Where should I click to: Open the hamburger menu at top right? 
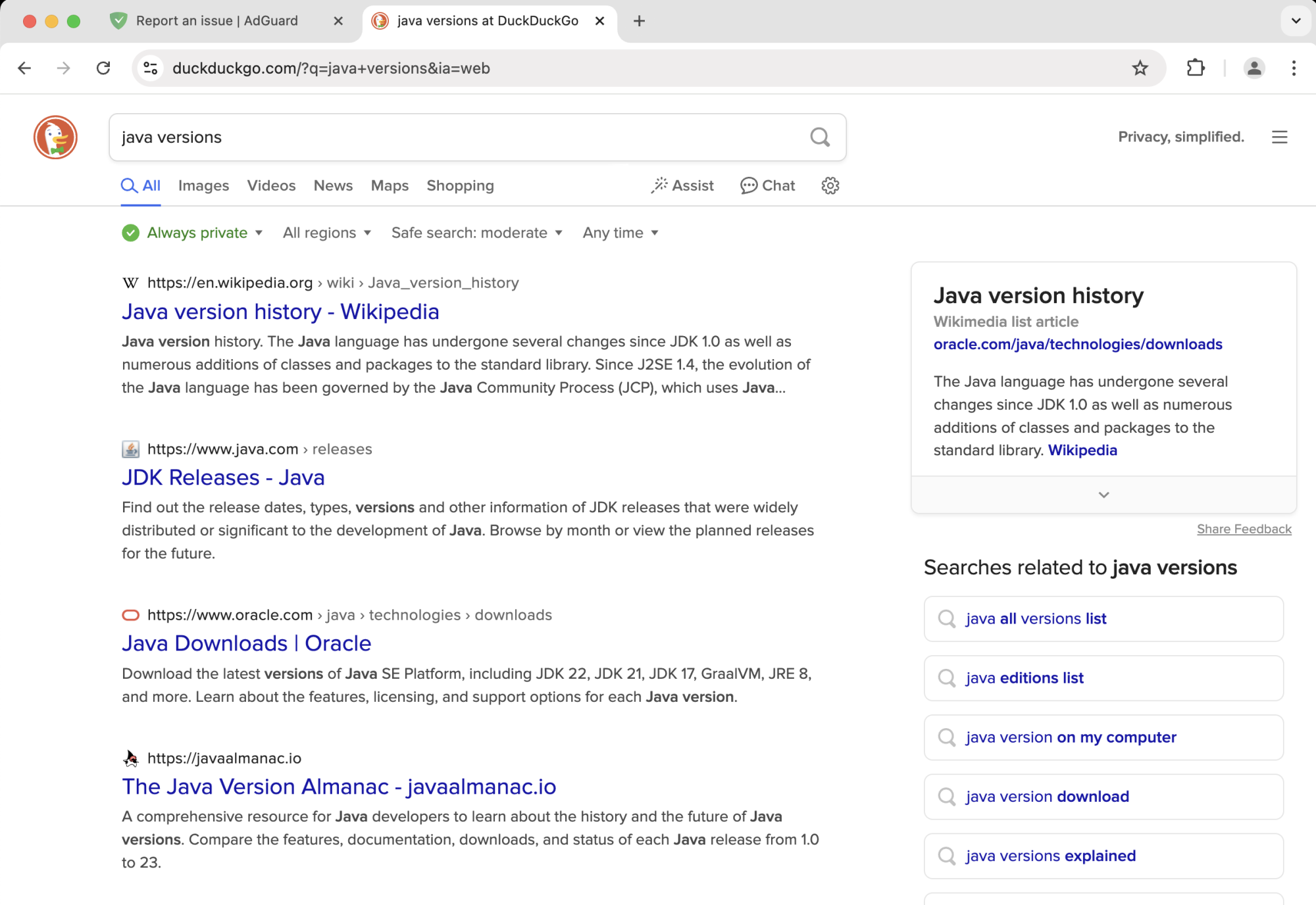pyautogui.click(x=1279, y=137)
